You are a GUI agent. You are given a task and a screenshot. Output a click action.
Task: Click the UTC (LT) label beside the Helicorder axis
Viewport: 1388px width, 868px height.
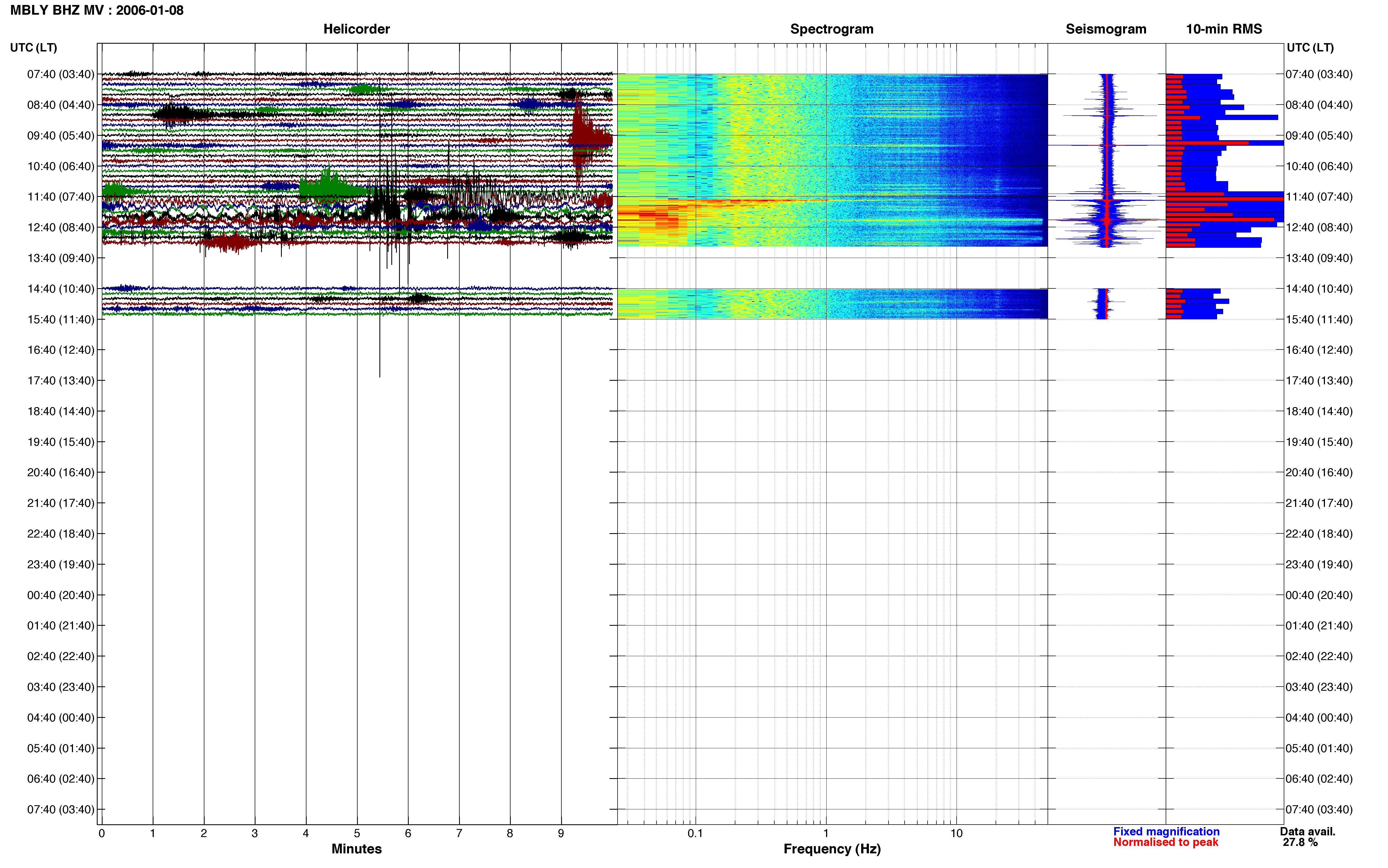click(x=34, y=48)
